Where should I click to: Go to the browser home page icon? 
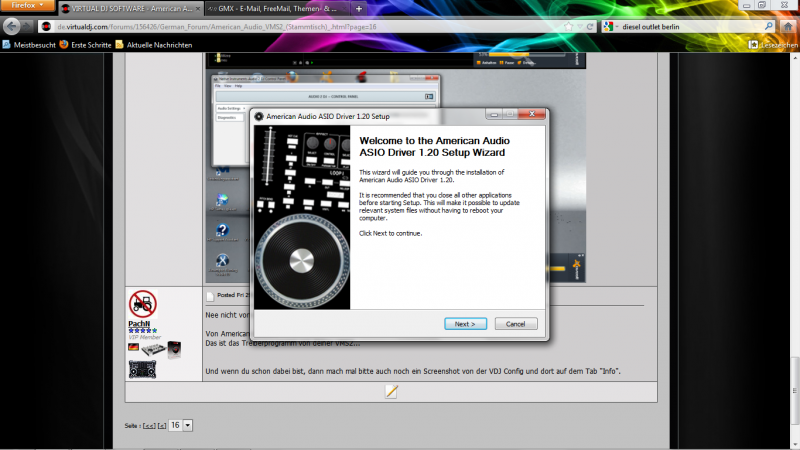pos(788,27)
